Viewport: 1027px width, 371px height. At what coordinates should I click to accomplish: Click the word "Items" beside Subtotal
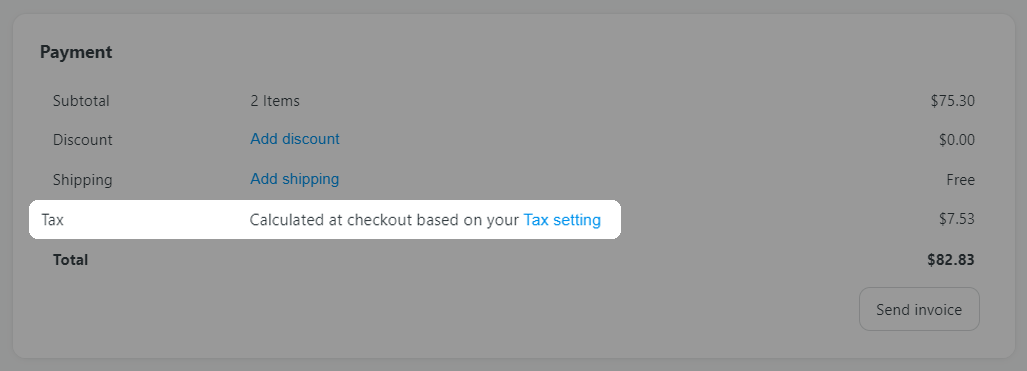point(282,101)
